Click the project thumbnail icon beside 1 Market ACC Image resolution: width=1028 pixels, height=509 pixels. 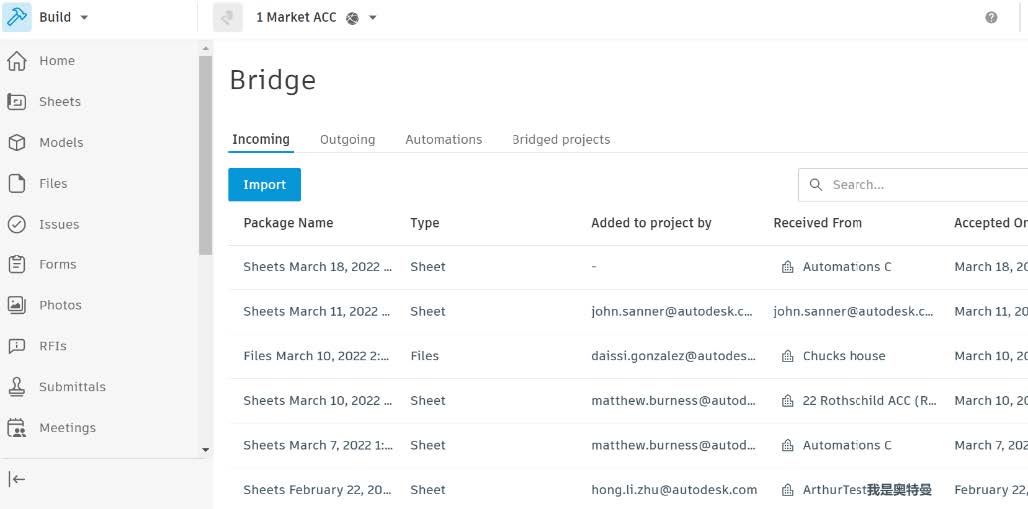point(227,18)
